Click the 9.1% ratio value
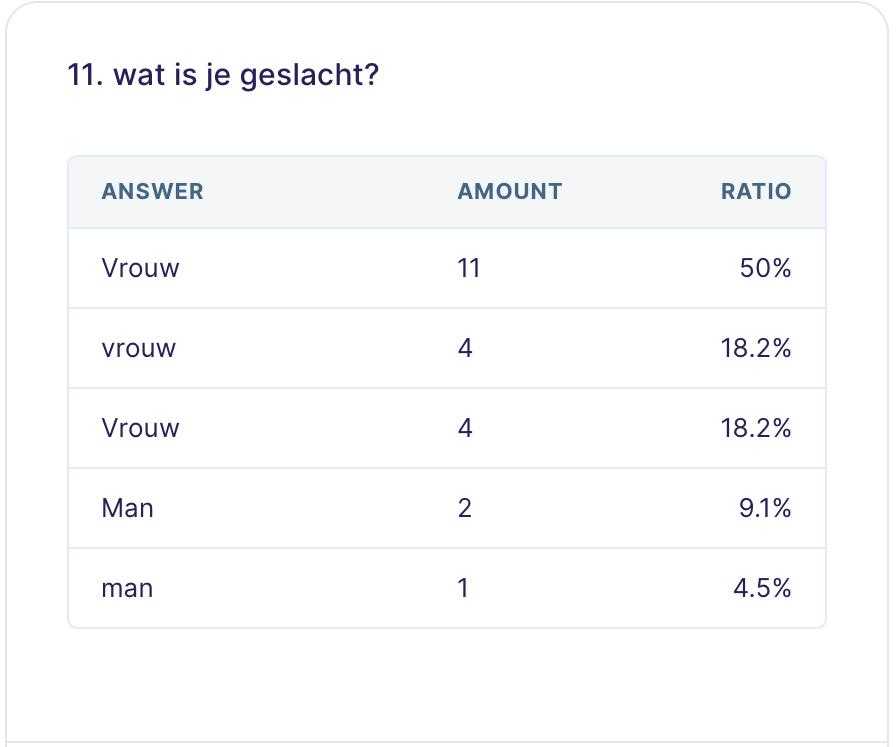The image size is (896, 747). pyautogui.click(x=765, y=508)
